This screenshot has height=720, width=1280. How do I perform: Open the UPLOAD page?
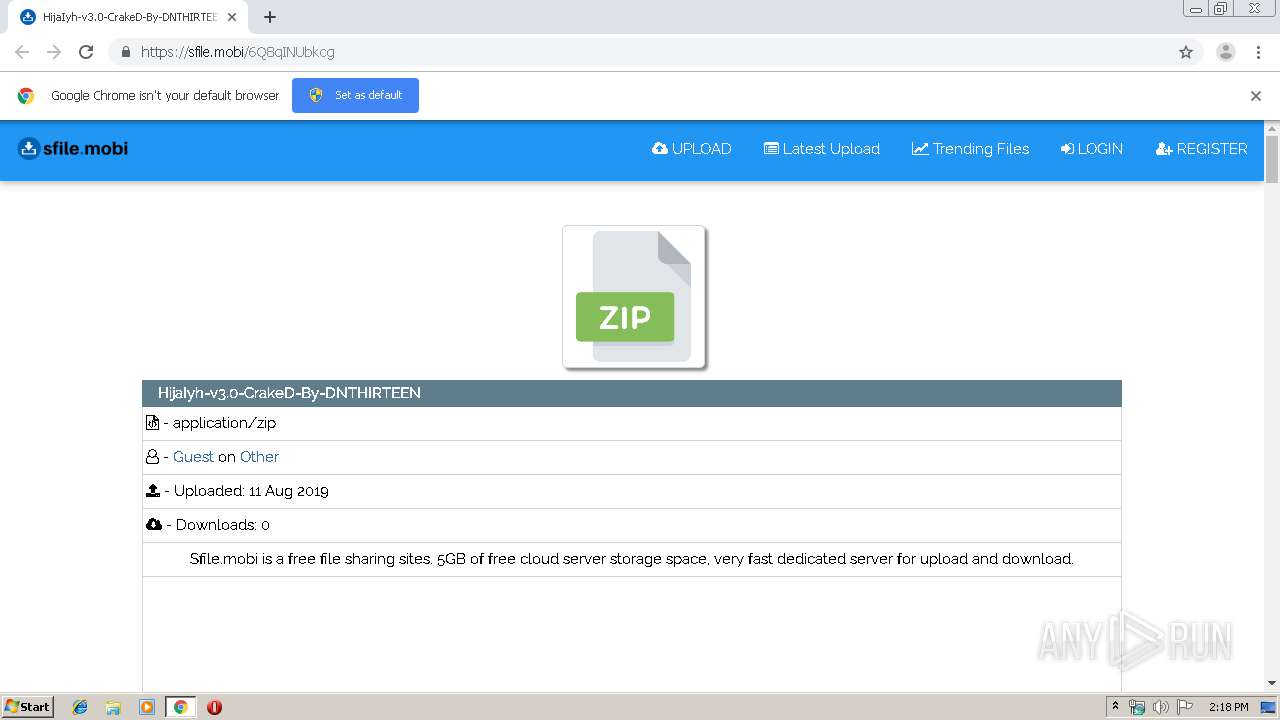691,149
